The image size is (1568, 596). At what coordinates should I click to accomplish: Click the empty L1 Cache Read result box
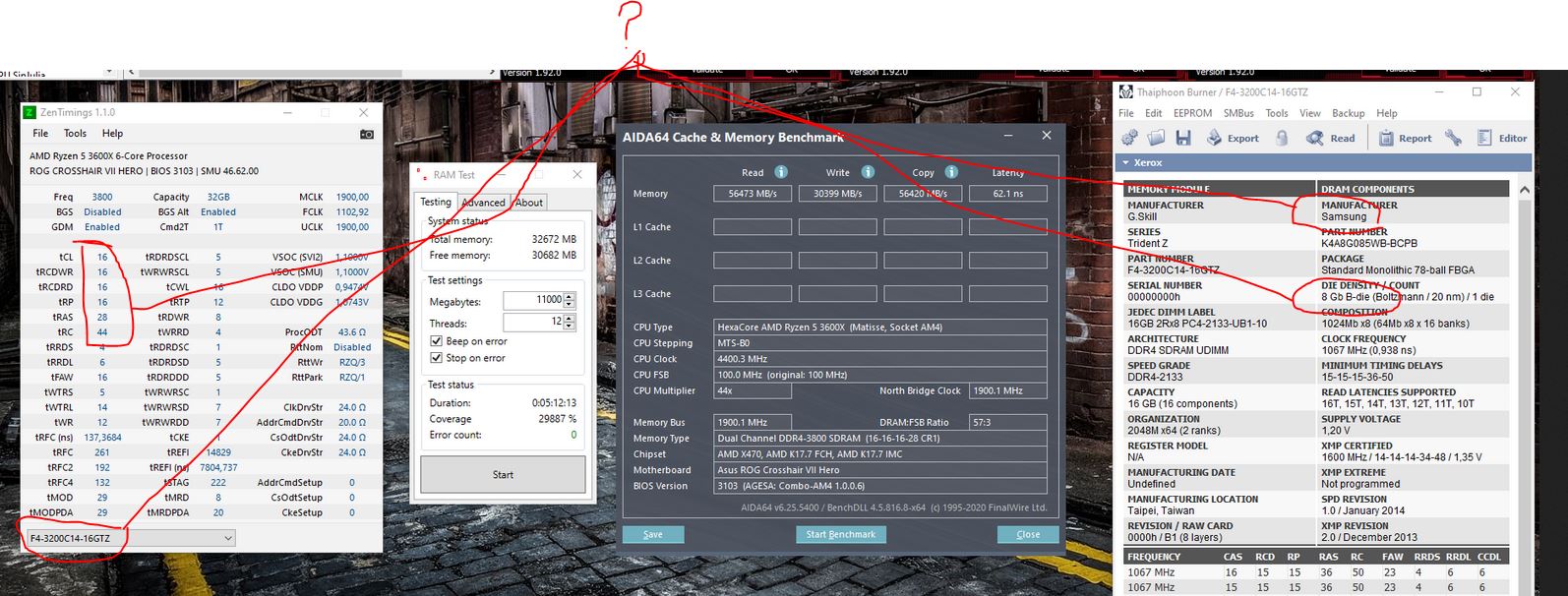point(753,227)
